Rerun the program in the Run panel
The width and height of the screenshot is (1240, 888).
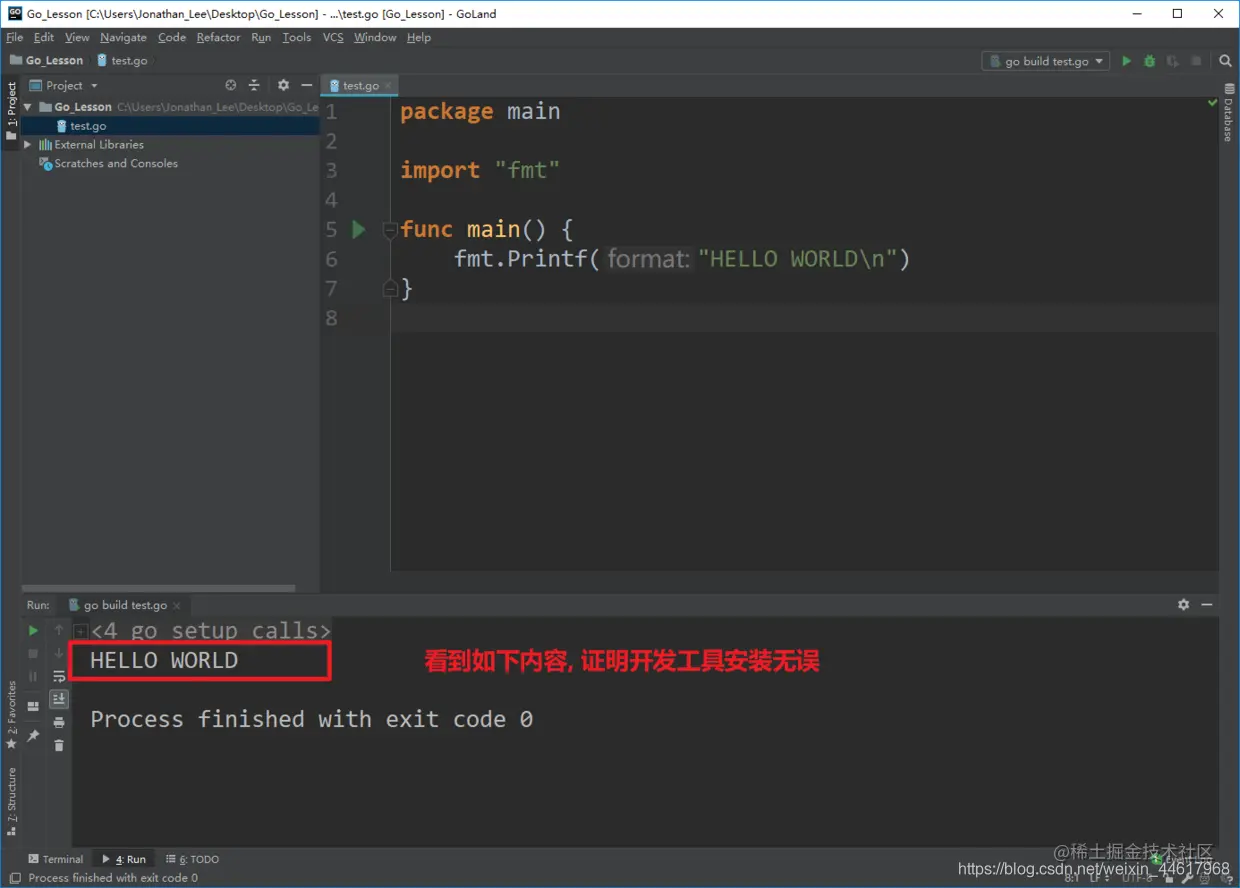[33, 631]
